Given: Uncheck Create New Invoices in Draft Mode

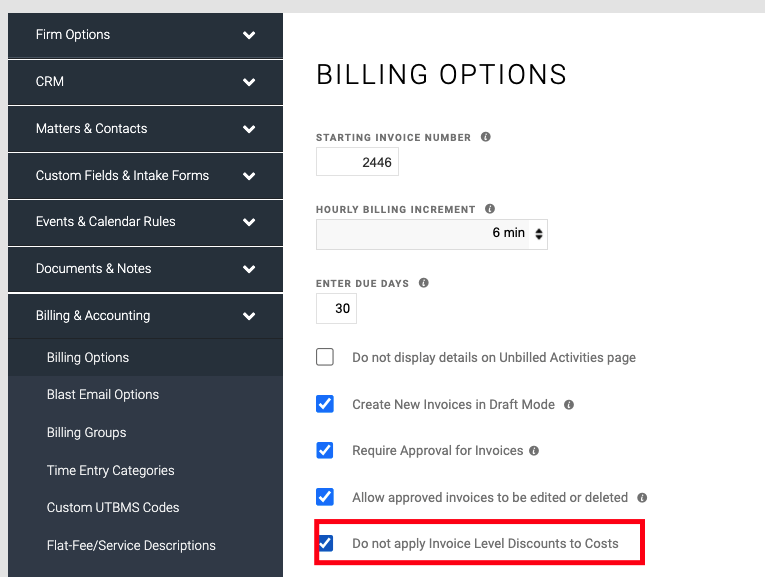Looking at the screenshot, I should pos(325,404).
